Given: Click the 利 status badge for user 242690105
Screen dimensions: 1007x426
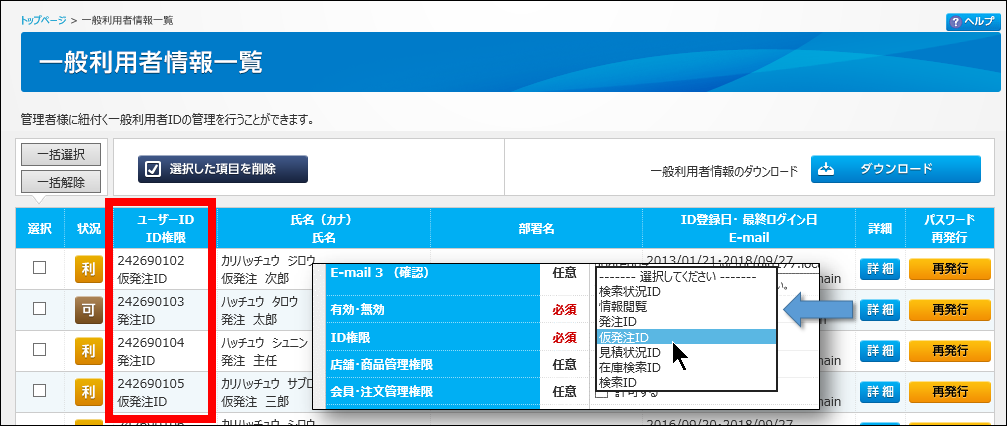Looking at the screenshot, I should click(x=88, y=391).
